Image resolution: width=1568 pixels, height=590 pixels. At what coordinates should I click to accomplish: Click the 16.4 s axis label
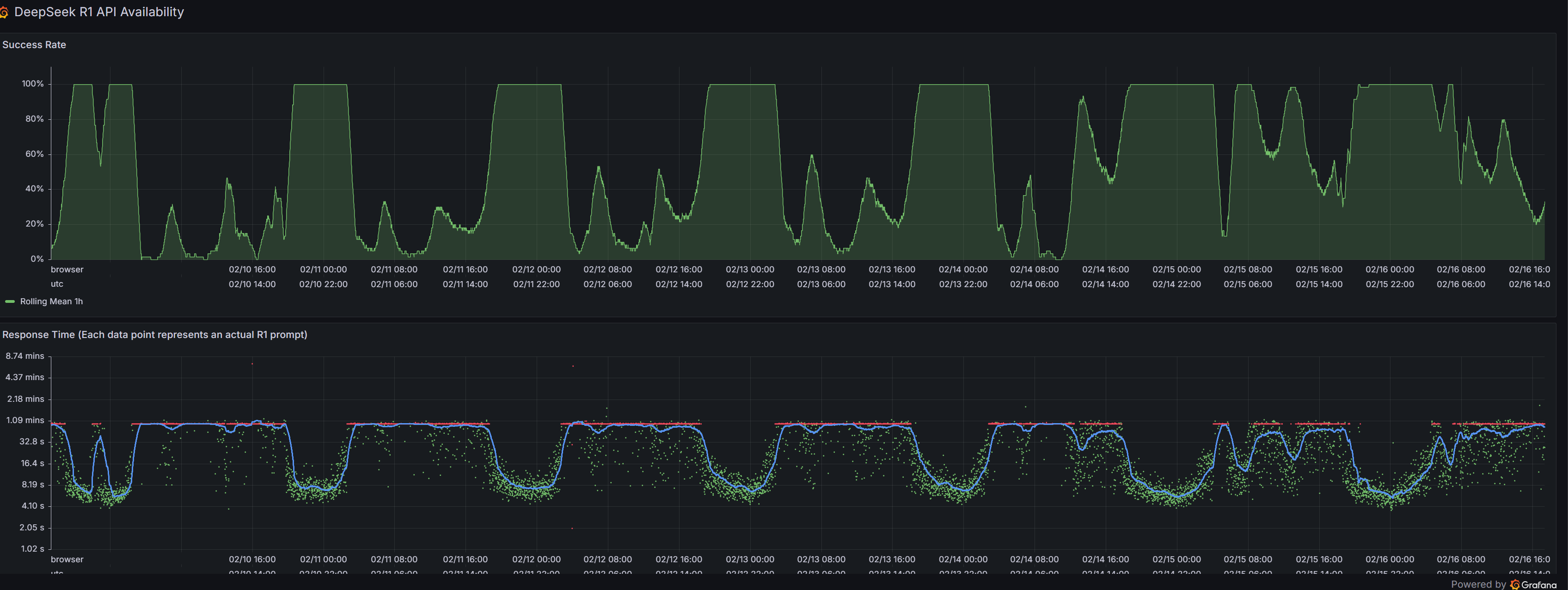pos(32,463)
